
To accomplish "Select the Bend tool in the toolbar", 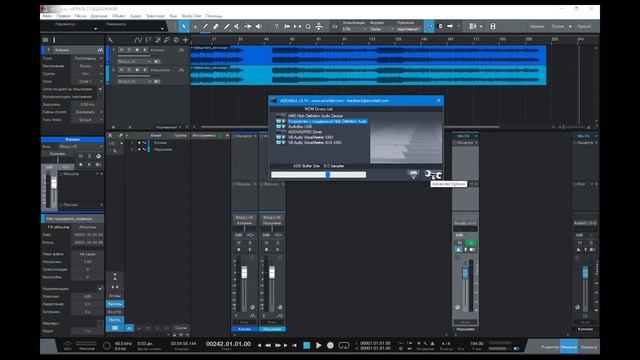I will click(248, 27).
